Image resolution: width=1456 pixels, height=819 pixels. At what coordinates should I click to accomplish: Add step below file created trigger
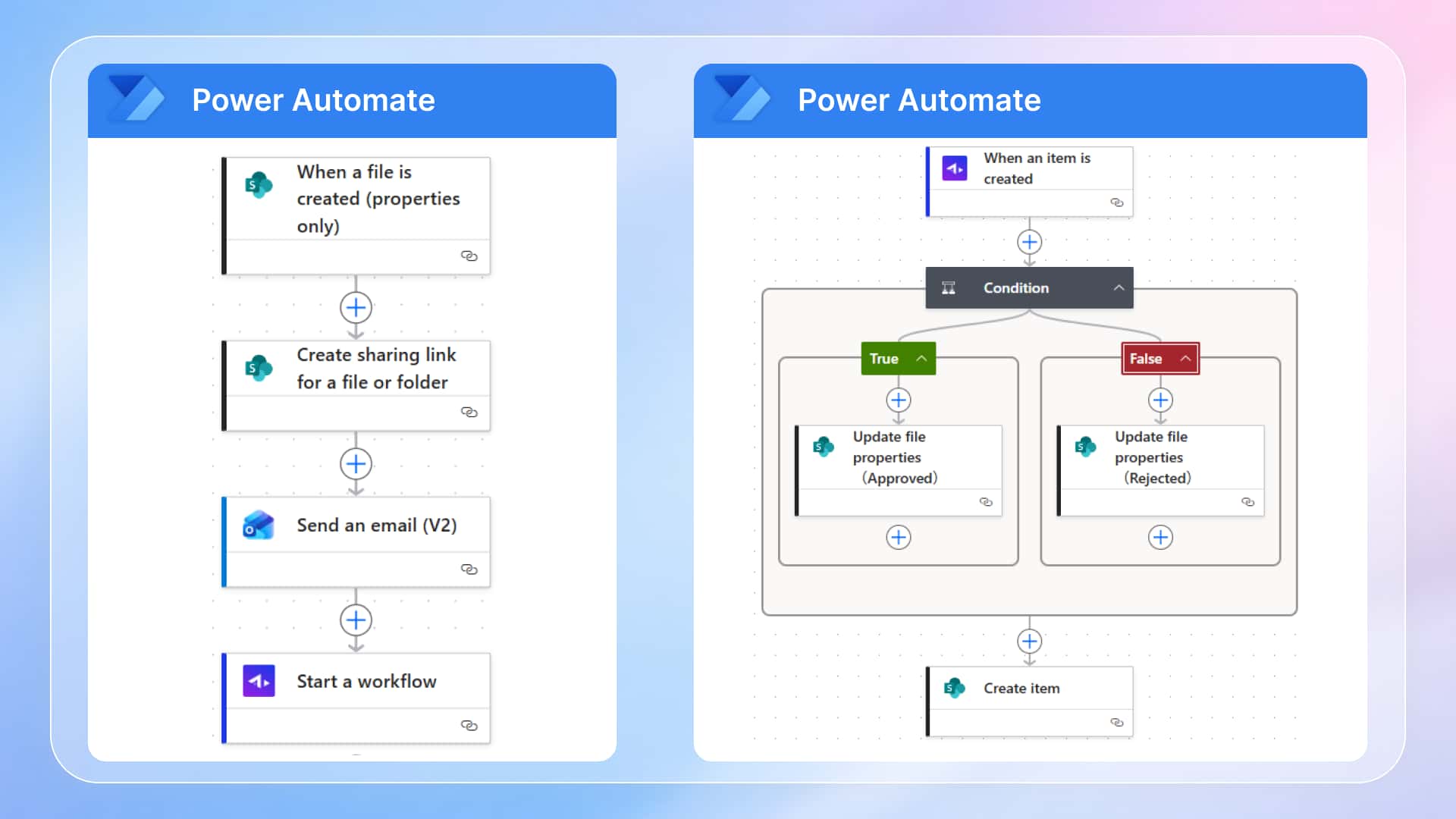point(356,308)
